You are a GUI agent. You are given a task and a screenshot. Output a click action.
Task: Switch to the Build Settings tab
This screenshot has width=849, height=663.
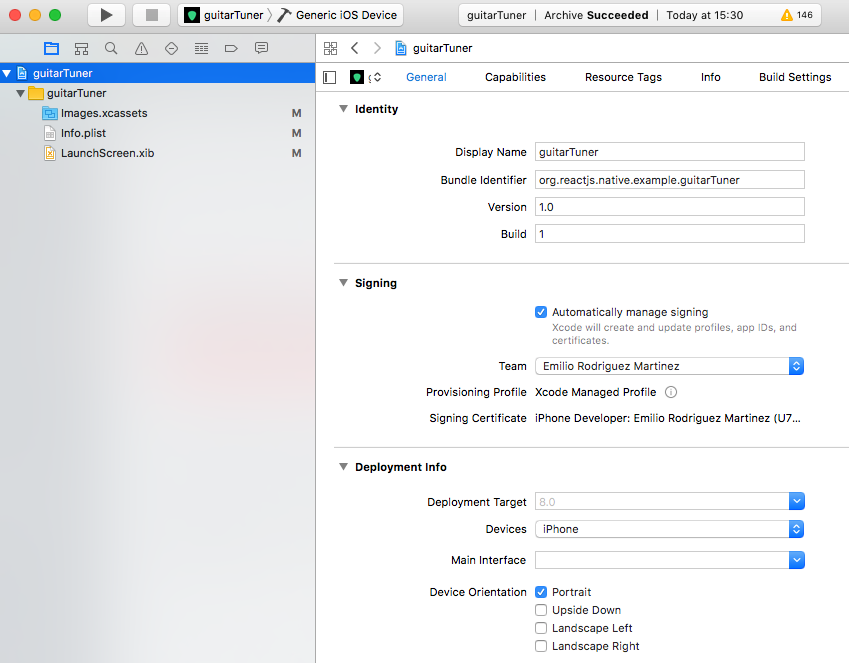tap(795, 77)
